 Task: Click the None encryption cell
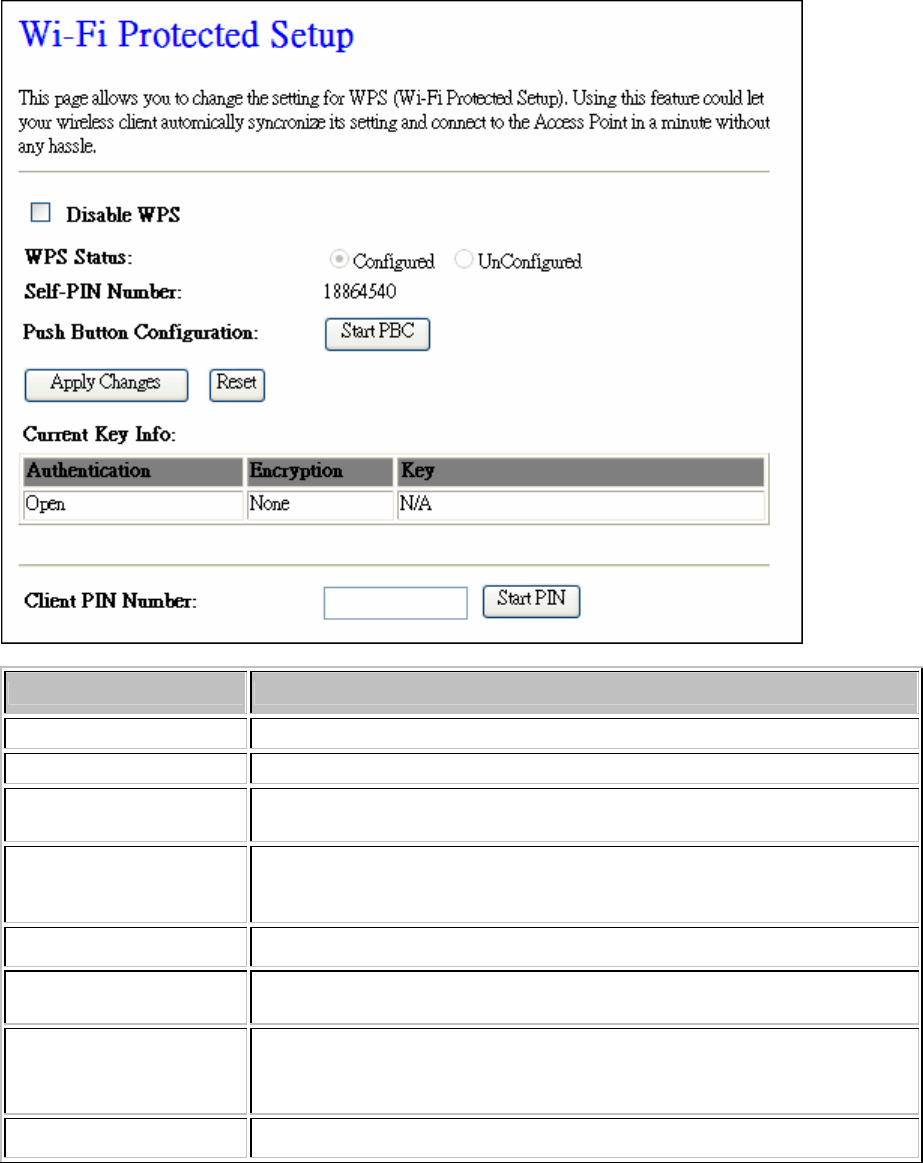tap(320, 505)
